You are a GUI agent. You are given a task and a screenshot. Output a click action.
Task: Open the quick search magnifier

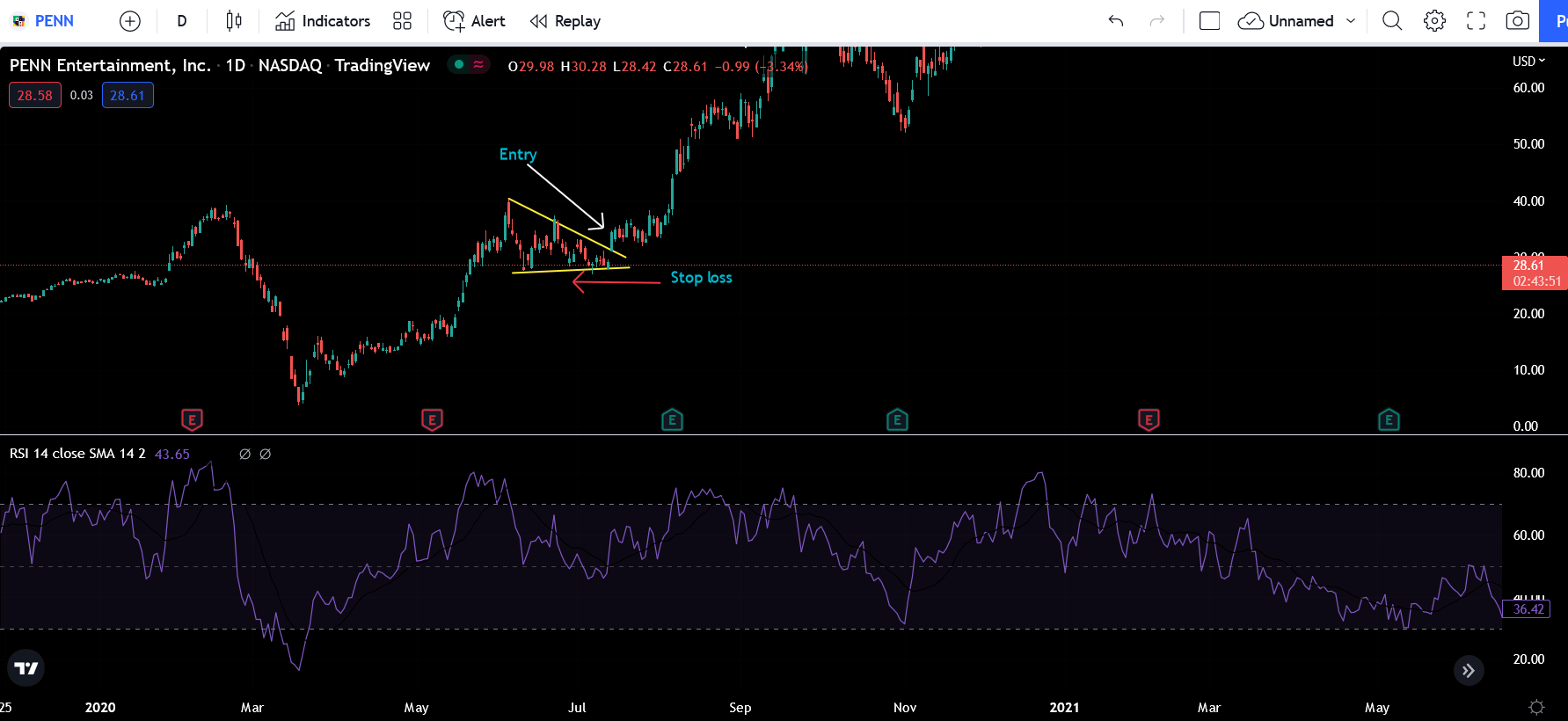(1391, 21)
